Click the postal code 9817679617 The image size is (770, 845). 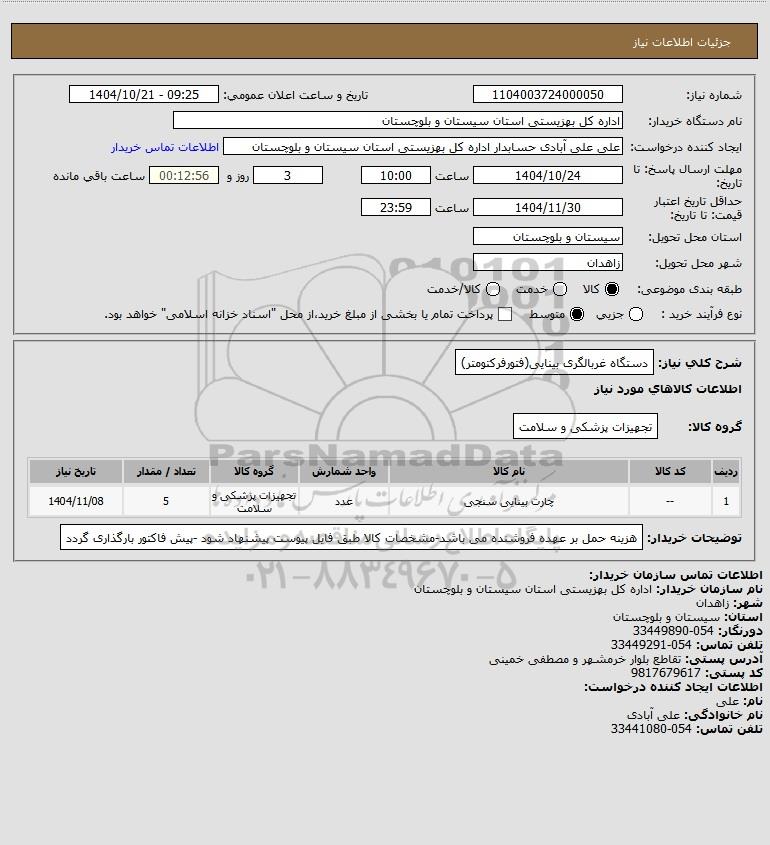[x=665, y=673]
